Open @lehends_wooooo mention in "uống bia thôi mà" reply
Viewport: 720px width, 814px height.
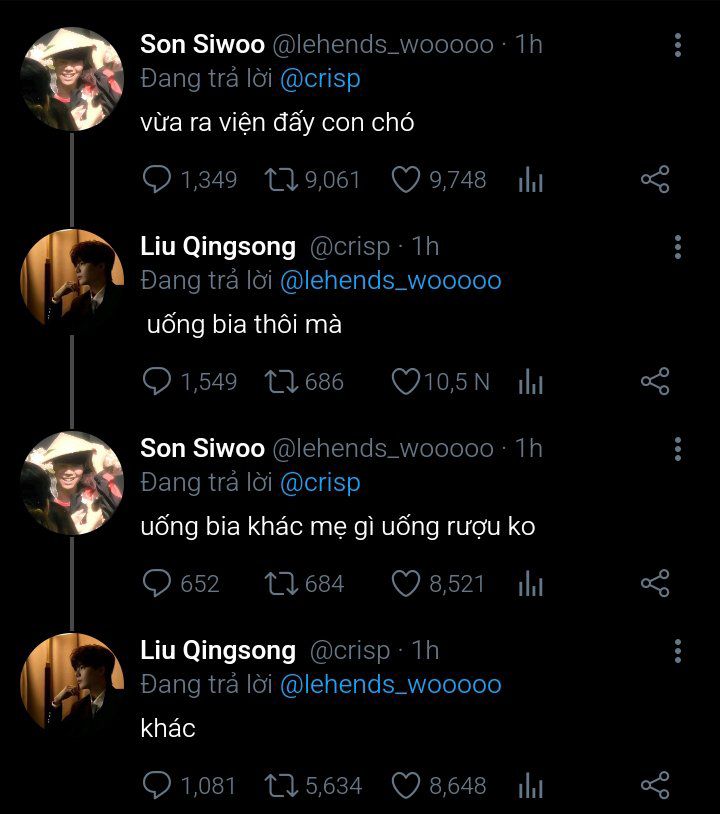coord(391,281)
